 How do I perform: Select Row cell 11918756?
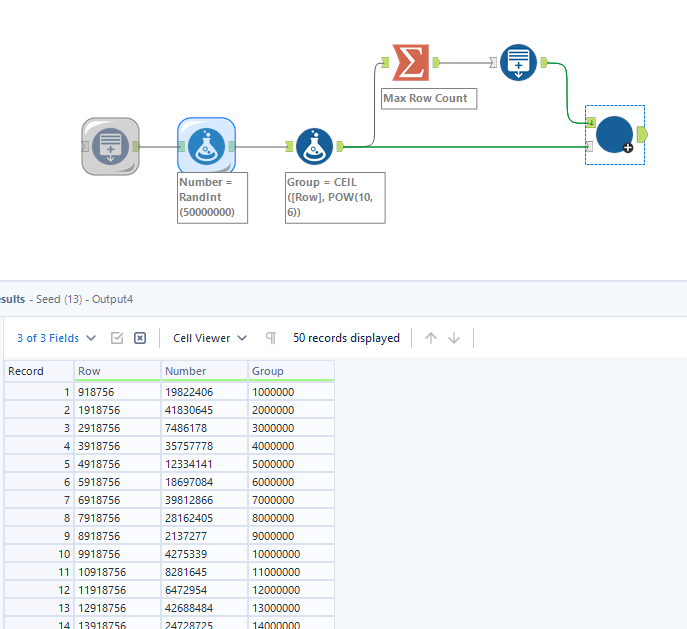click(x=117, y=590)
